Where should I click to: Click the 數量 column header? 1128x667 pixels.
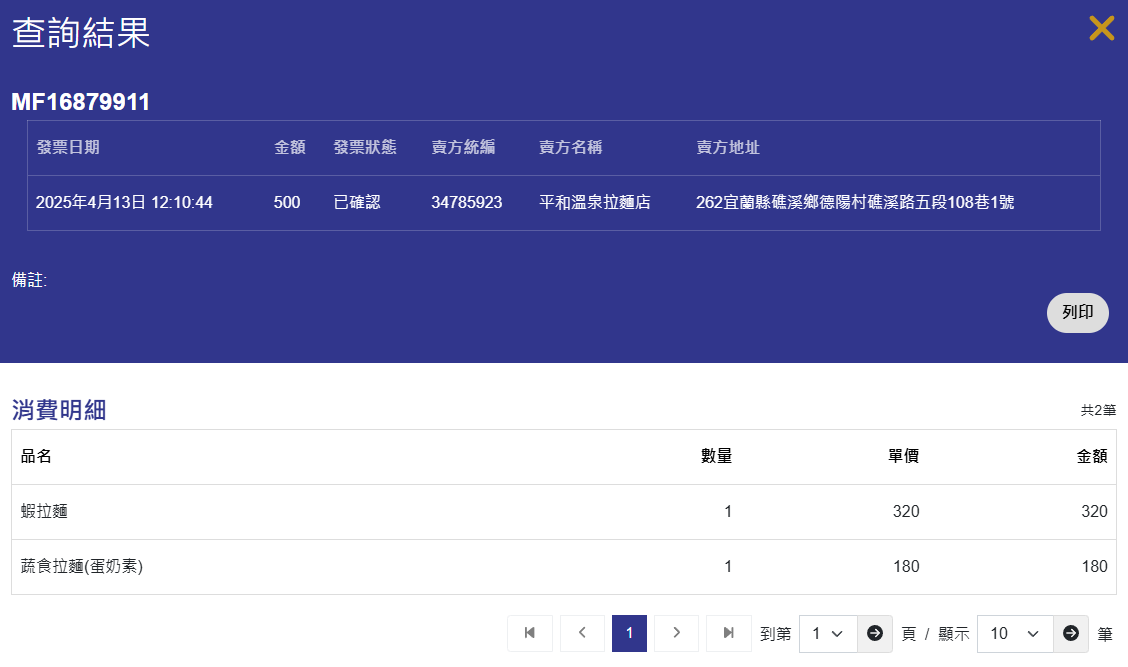click(x=716, y=457)
